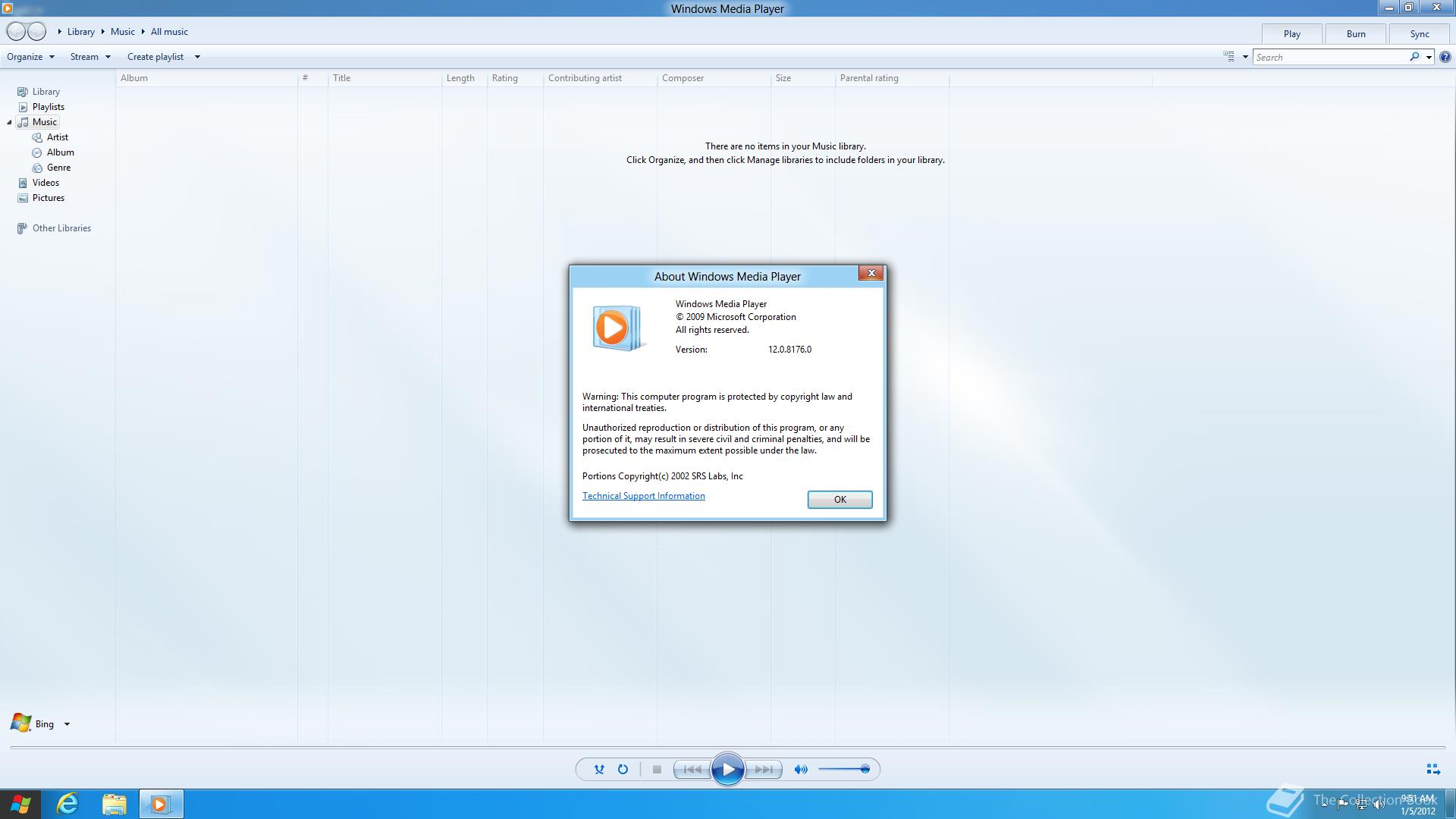This screenshot has width=1456, height=819.
Task: Select Artist under Music
Action: pyautogui.click(x=57, y=137)
